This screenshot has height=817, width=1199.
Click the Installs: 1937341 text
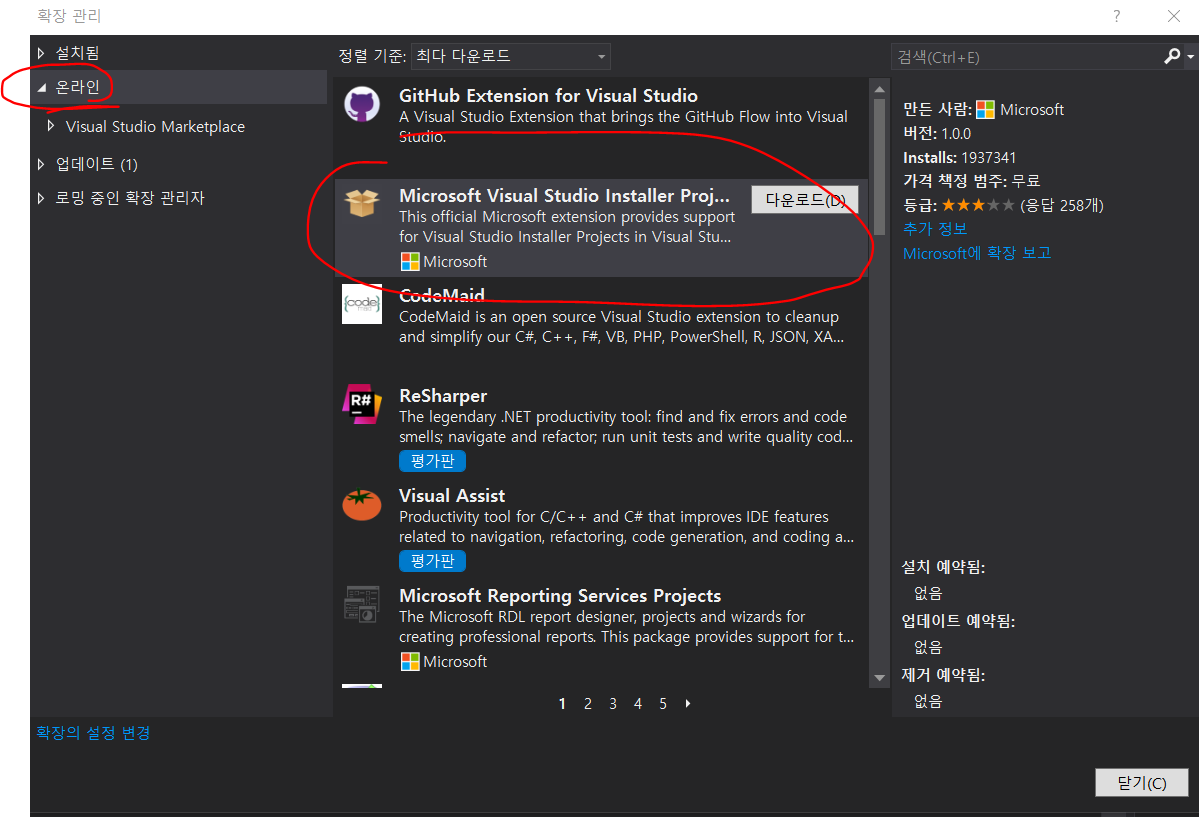(x=960, y=158)
